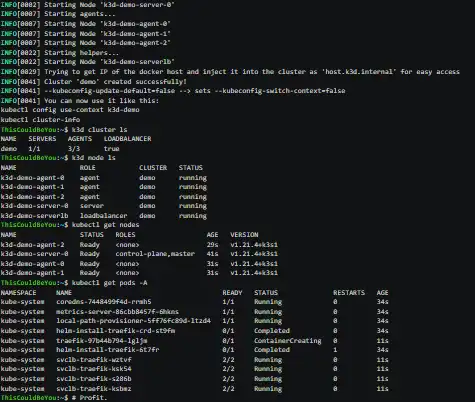This screenshot has width=475, height=402.
Task: Click the 'svclb-traefik-wztvf' pod name
Action: pyautogui.click(x=94, y=360)
